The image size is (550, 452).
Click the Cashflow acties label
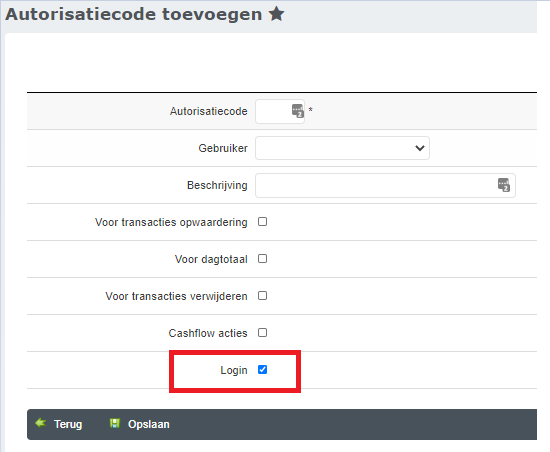tap(208, 333)
